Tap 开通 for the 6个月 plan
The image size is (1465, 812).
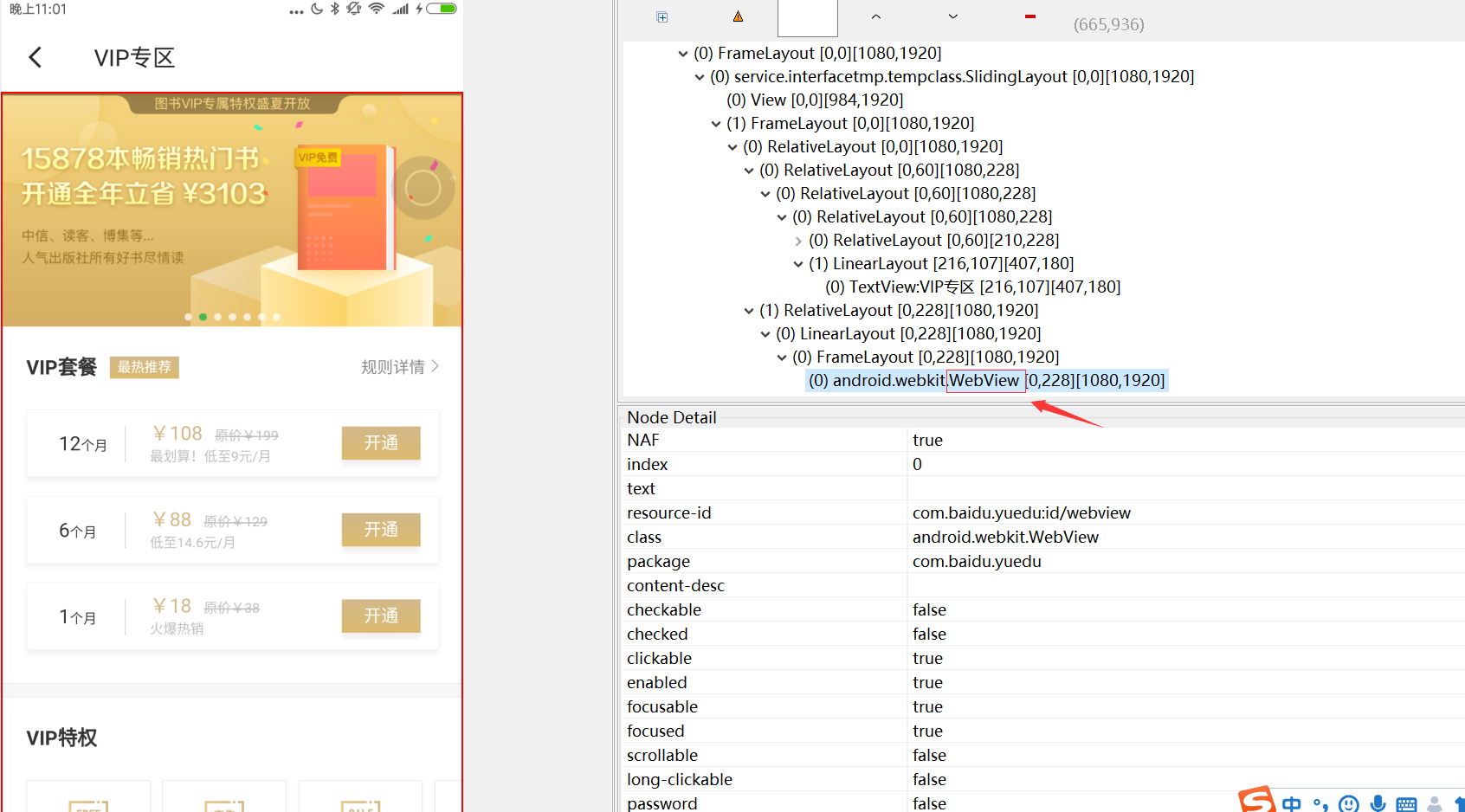pos(381,530)
